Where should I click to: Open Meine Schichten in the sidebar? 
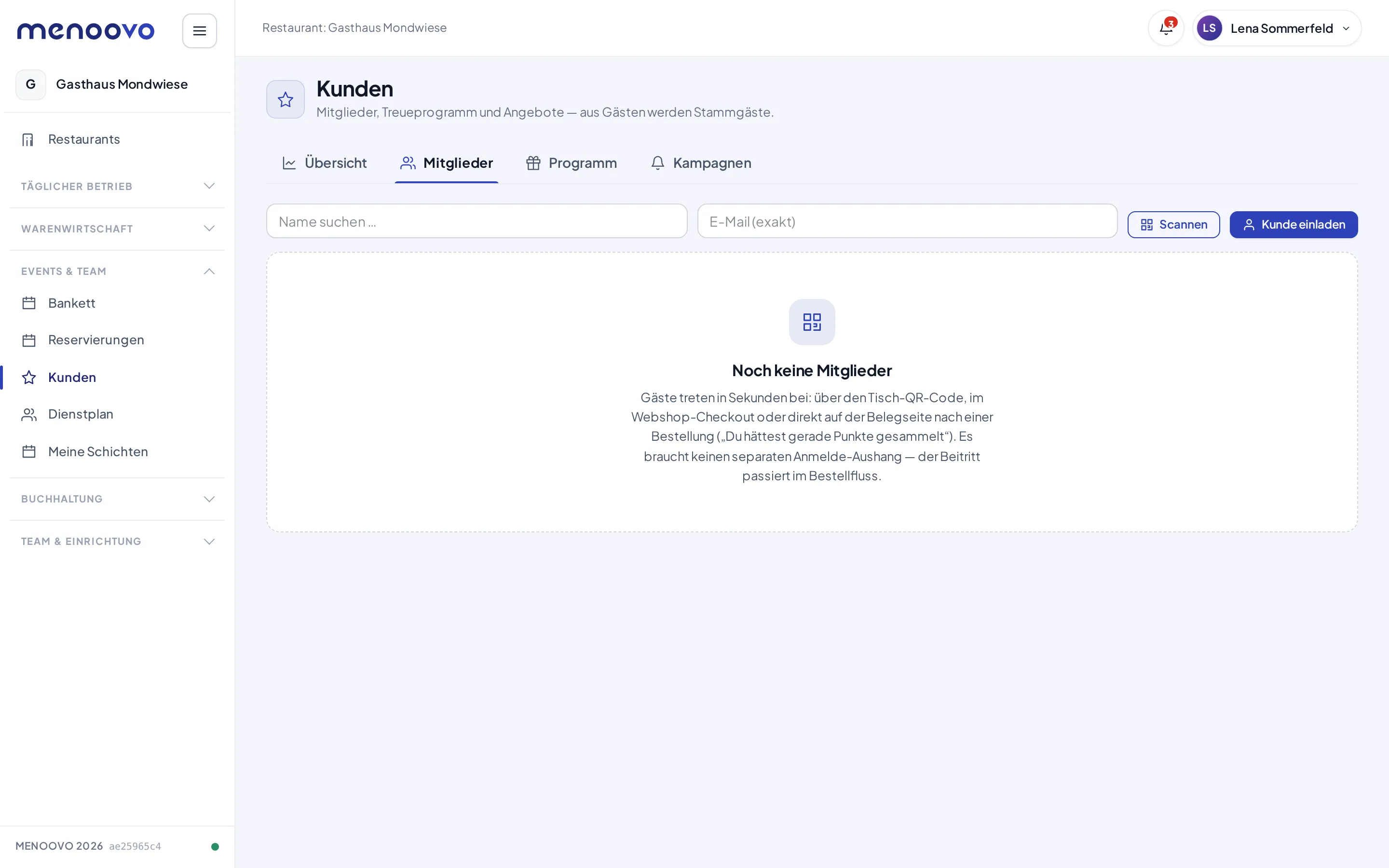pos(117,452)
